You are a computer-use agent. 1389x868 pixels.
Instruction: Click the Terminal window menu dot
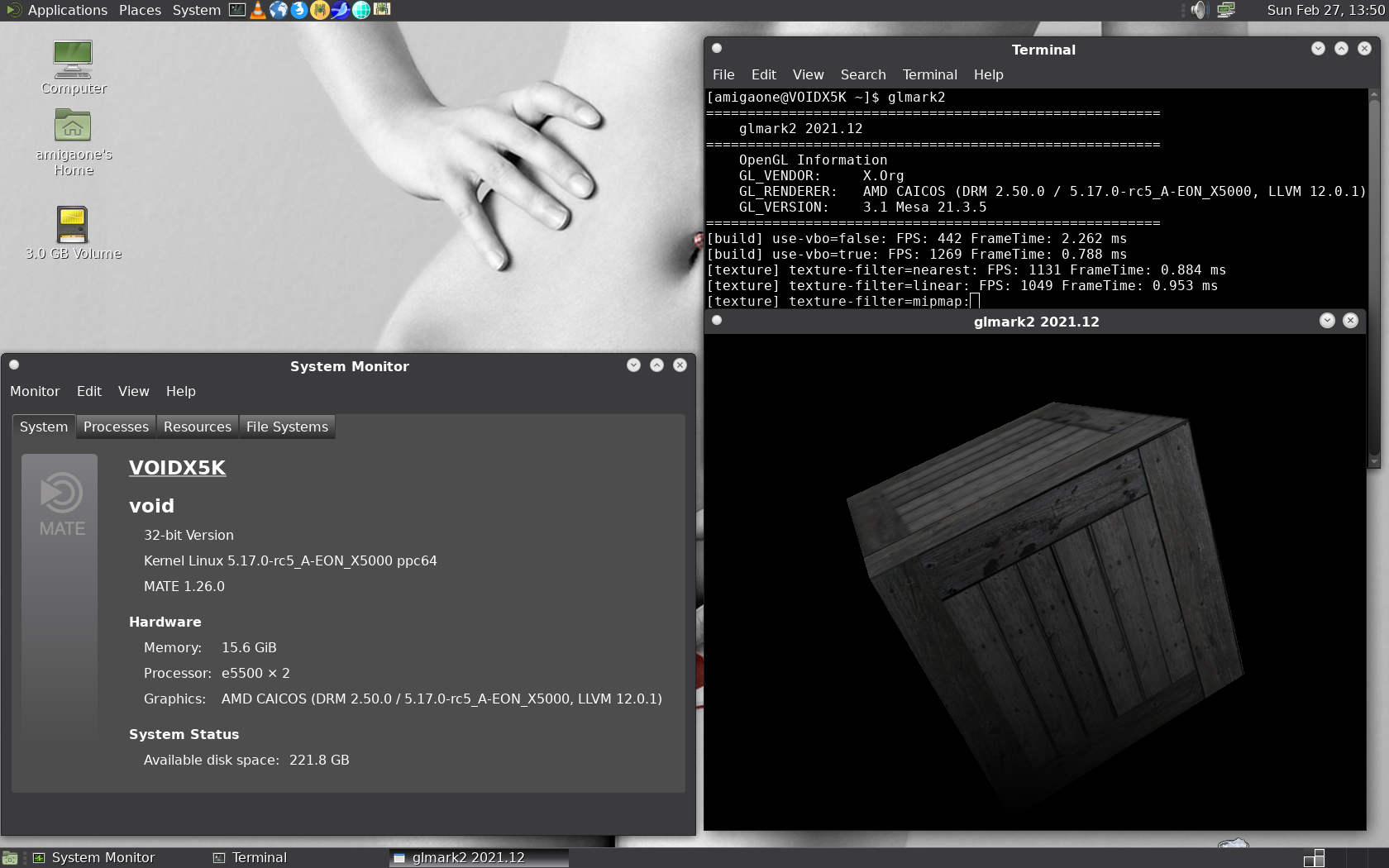point(717,48)
